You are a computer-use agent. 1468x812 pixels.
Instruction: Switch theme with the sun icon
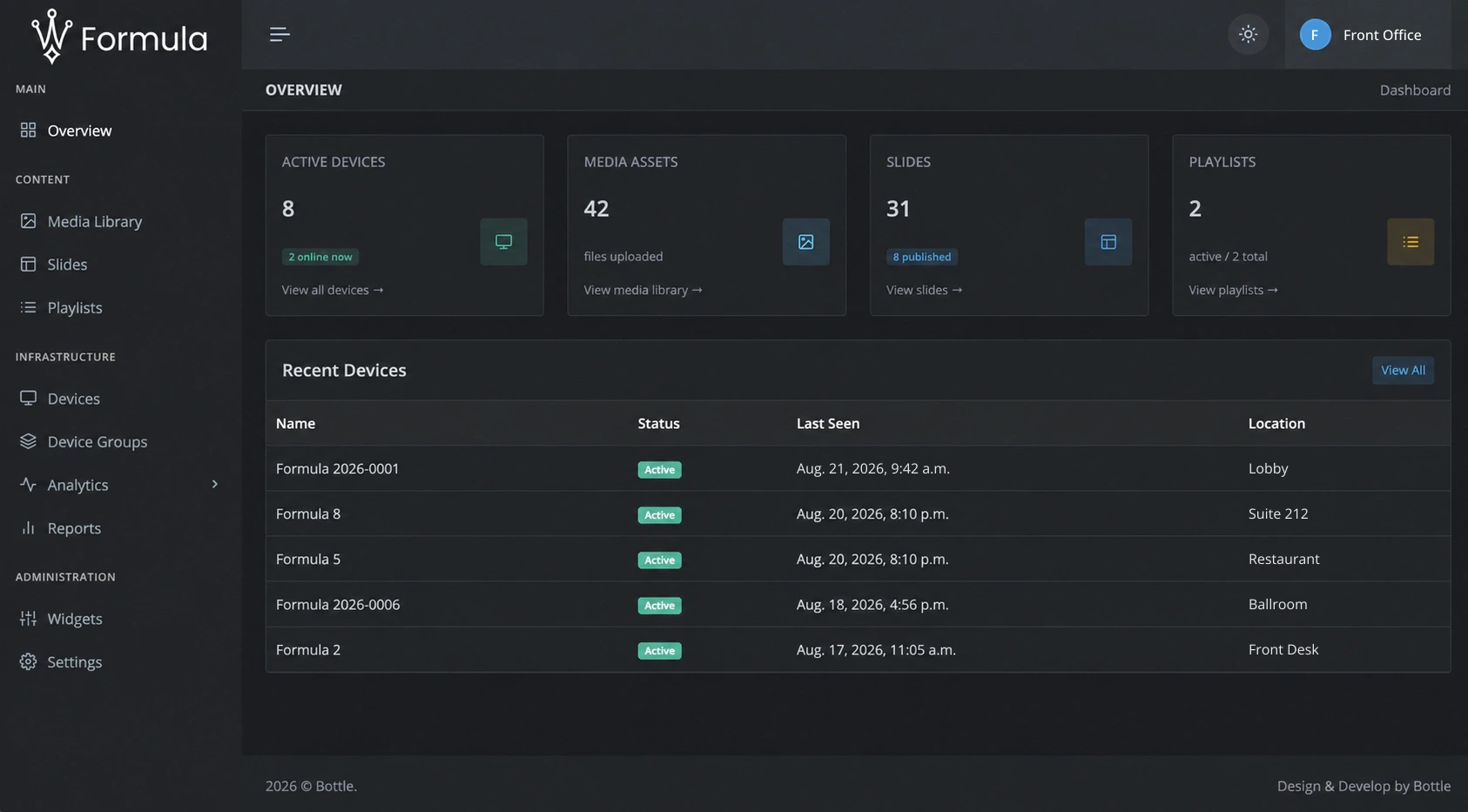pos(1248,35)
